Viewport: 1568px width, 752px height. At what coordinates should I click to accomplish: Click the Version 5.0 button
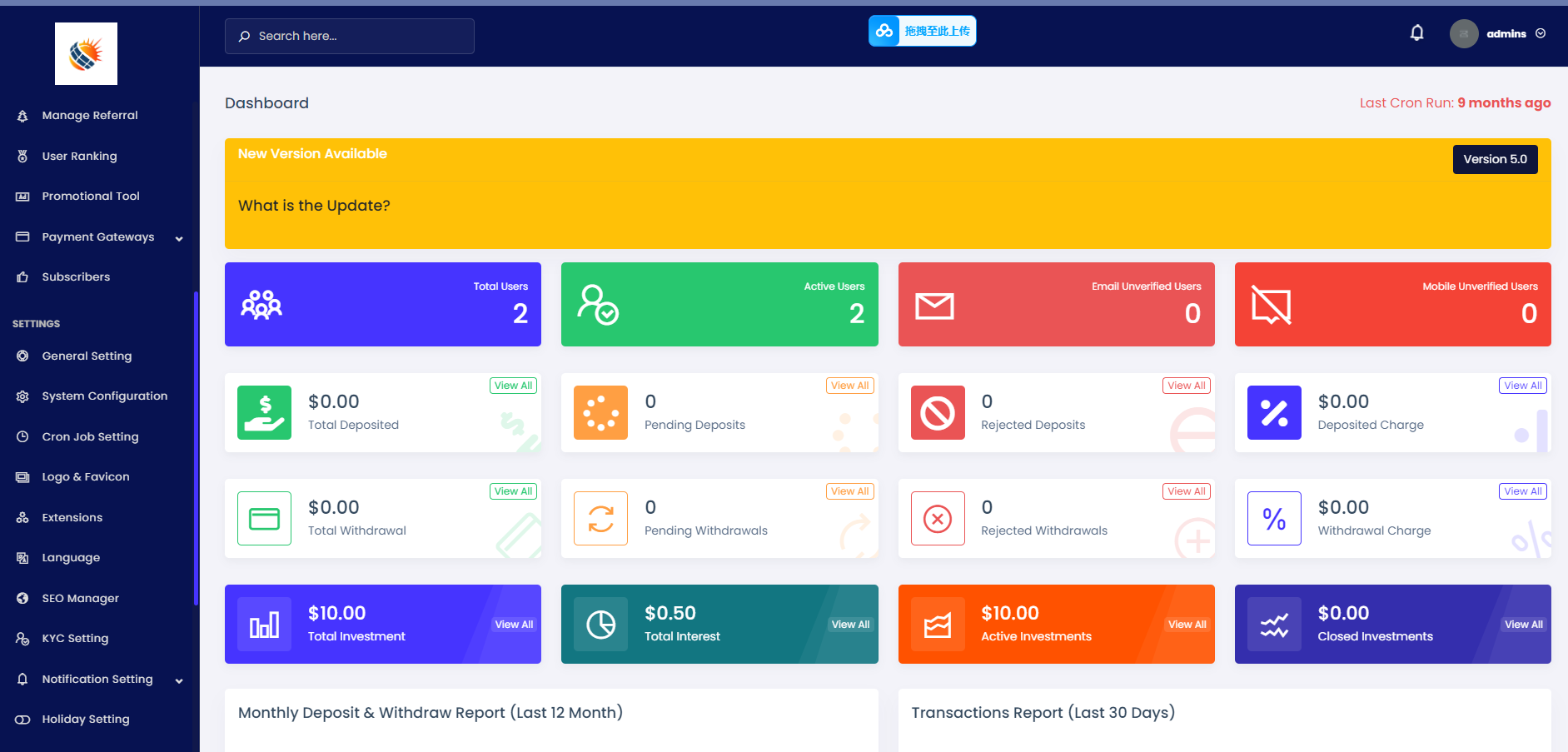point(1495,159)
